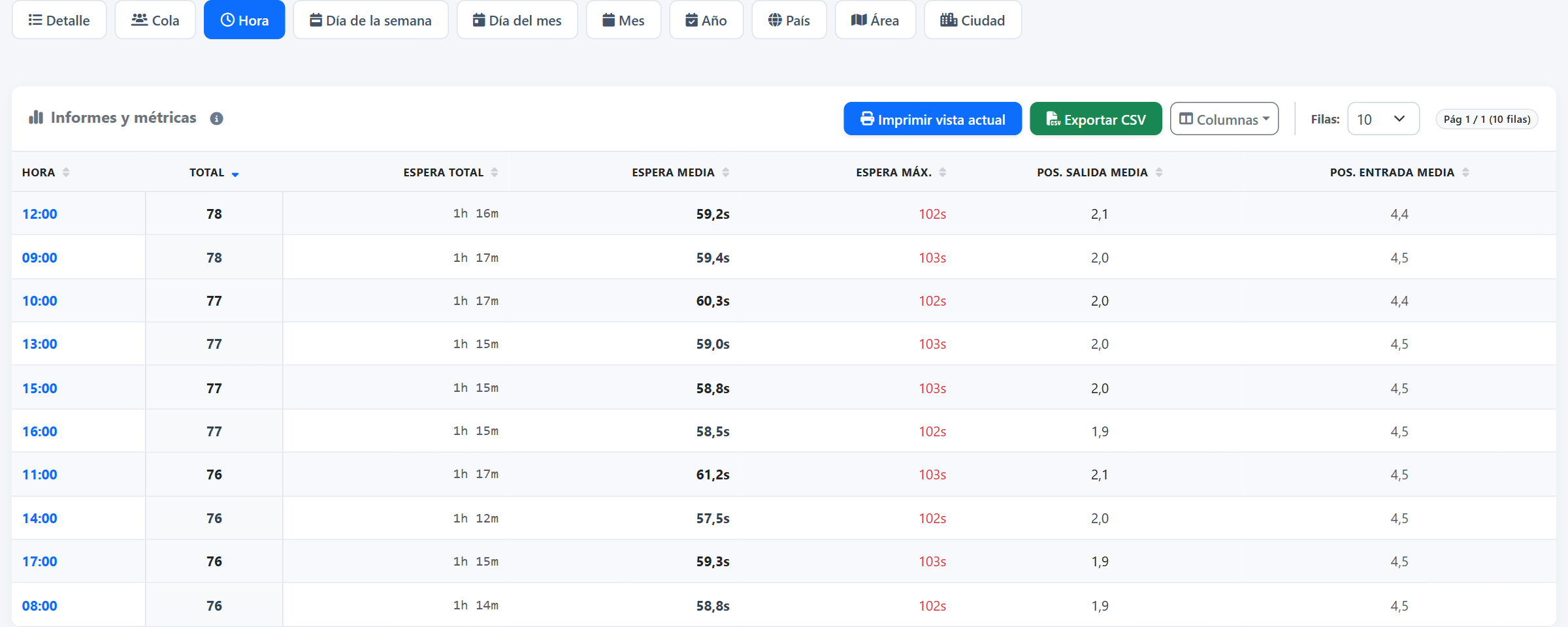Image resolution: width=1568 pixels, height=627 pixels.
Task: Sort by POS. SALIDA MEDIA sort icon
Action: click(x=1159, y=172)
